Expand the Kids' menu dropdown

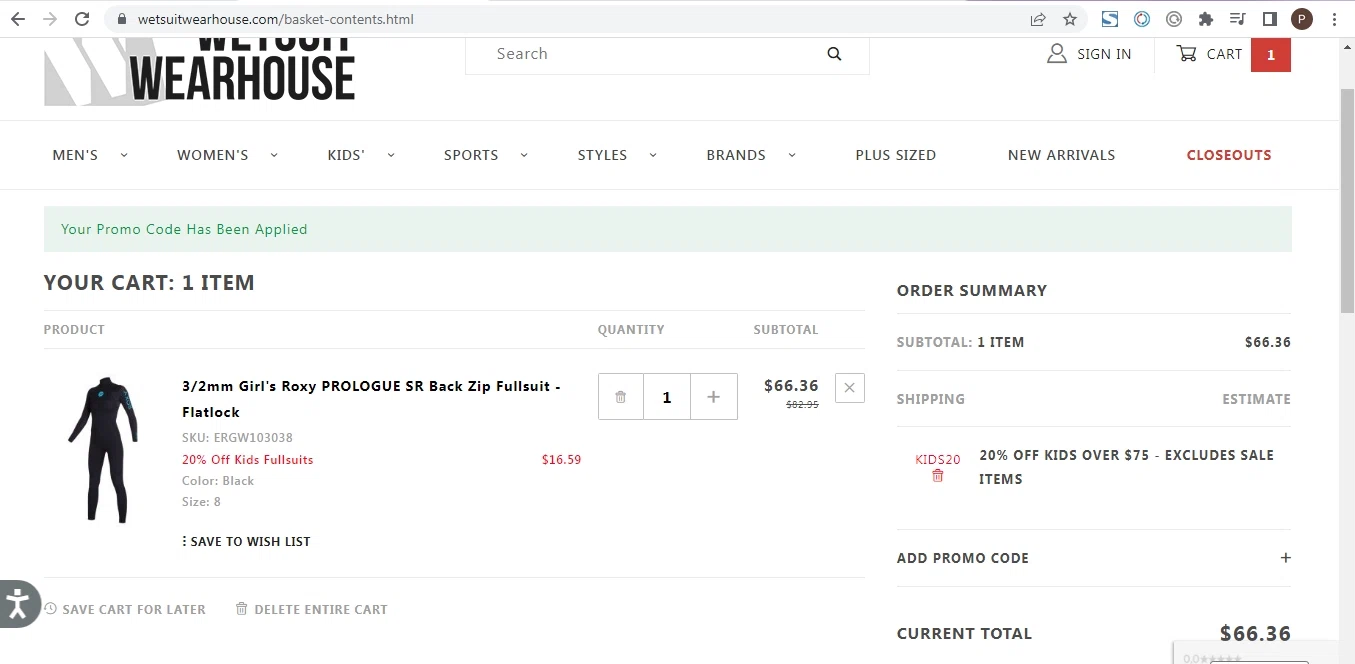(391, 155)
